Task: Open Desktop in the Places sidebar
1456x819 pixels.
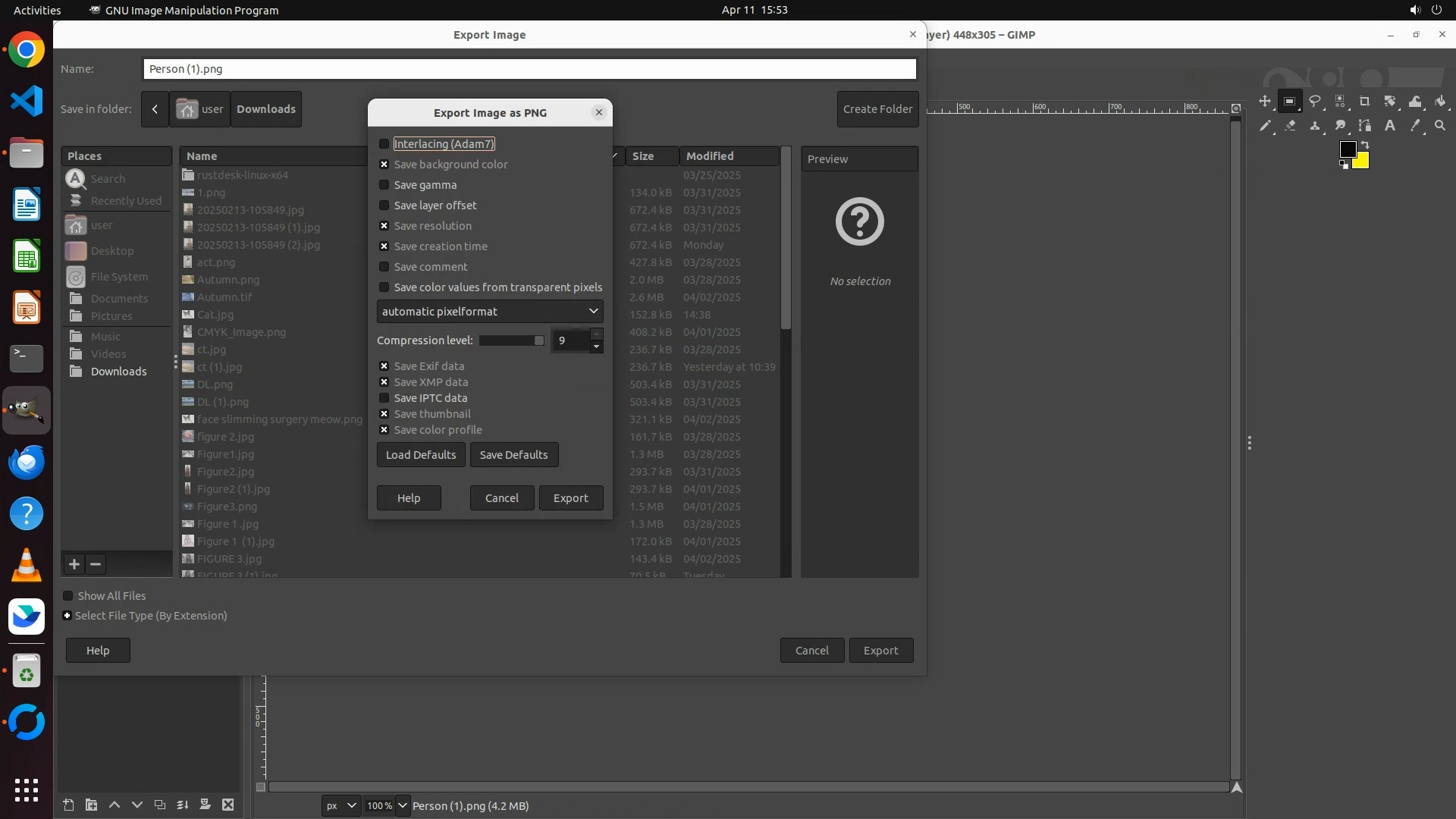Action: (111, 251)
